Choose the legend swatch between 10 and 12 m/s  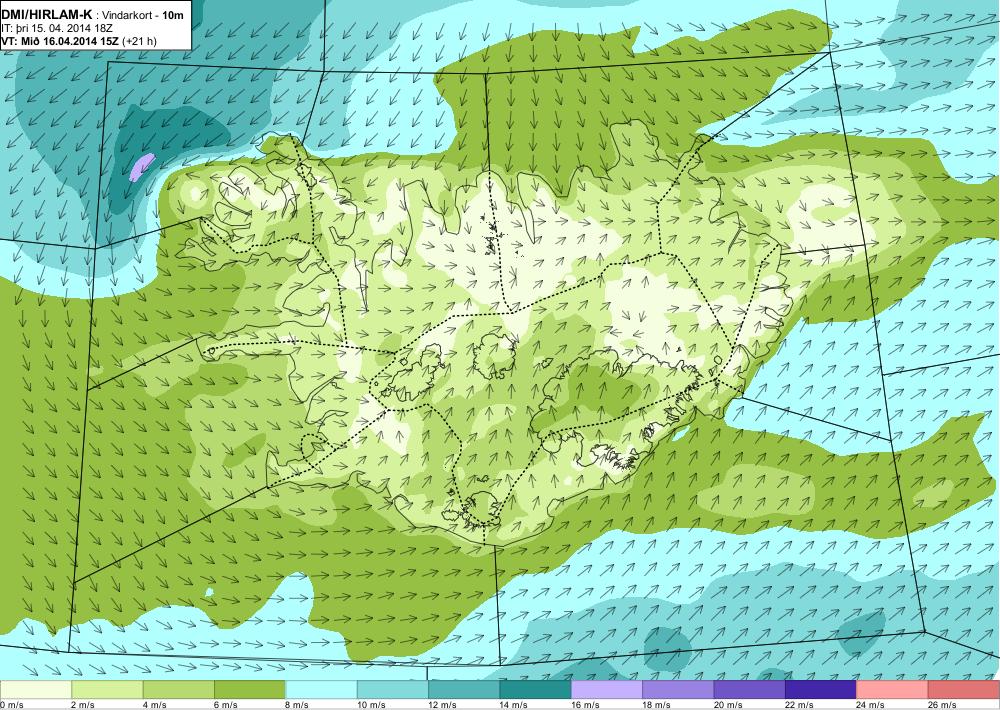(393, 690)
